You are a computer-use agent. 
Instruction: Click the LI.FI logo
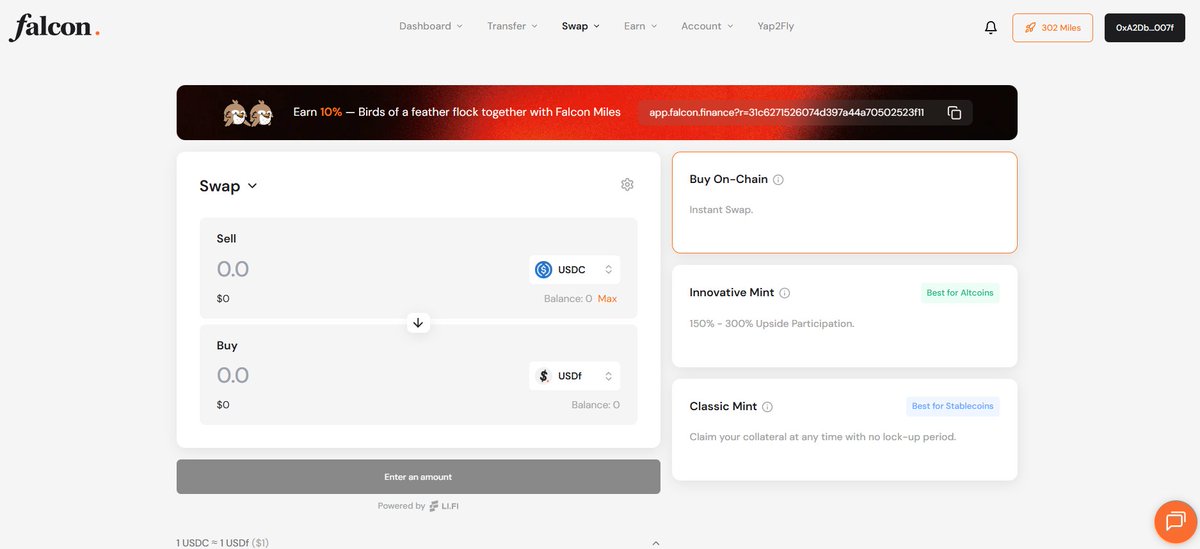coord(444,506)
